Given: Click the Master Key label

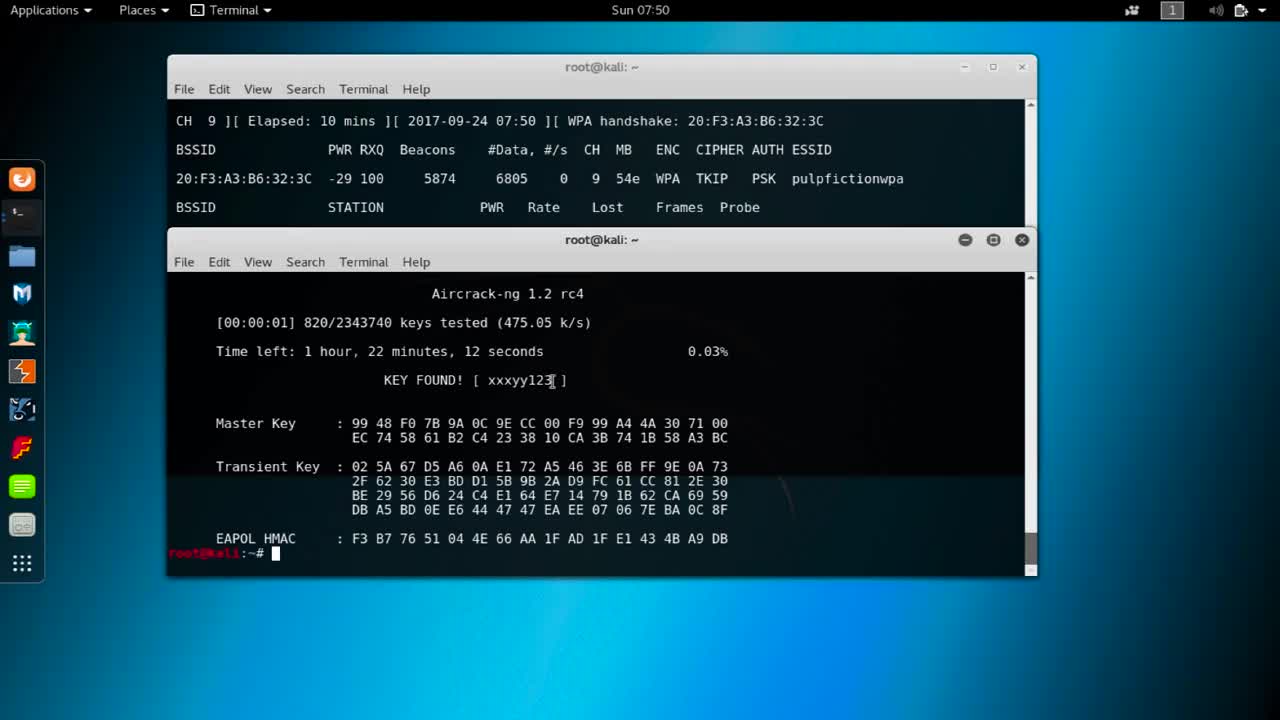Looking at the screenshot, I should coord(255,424).
